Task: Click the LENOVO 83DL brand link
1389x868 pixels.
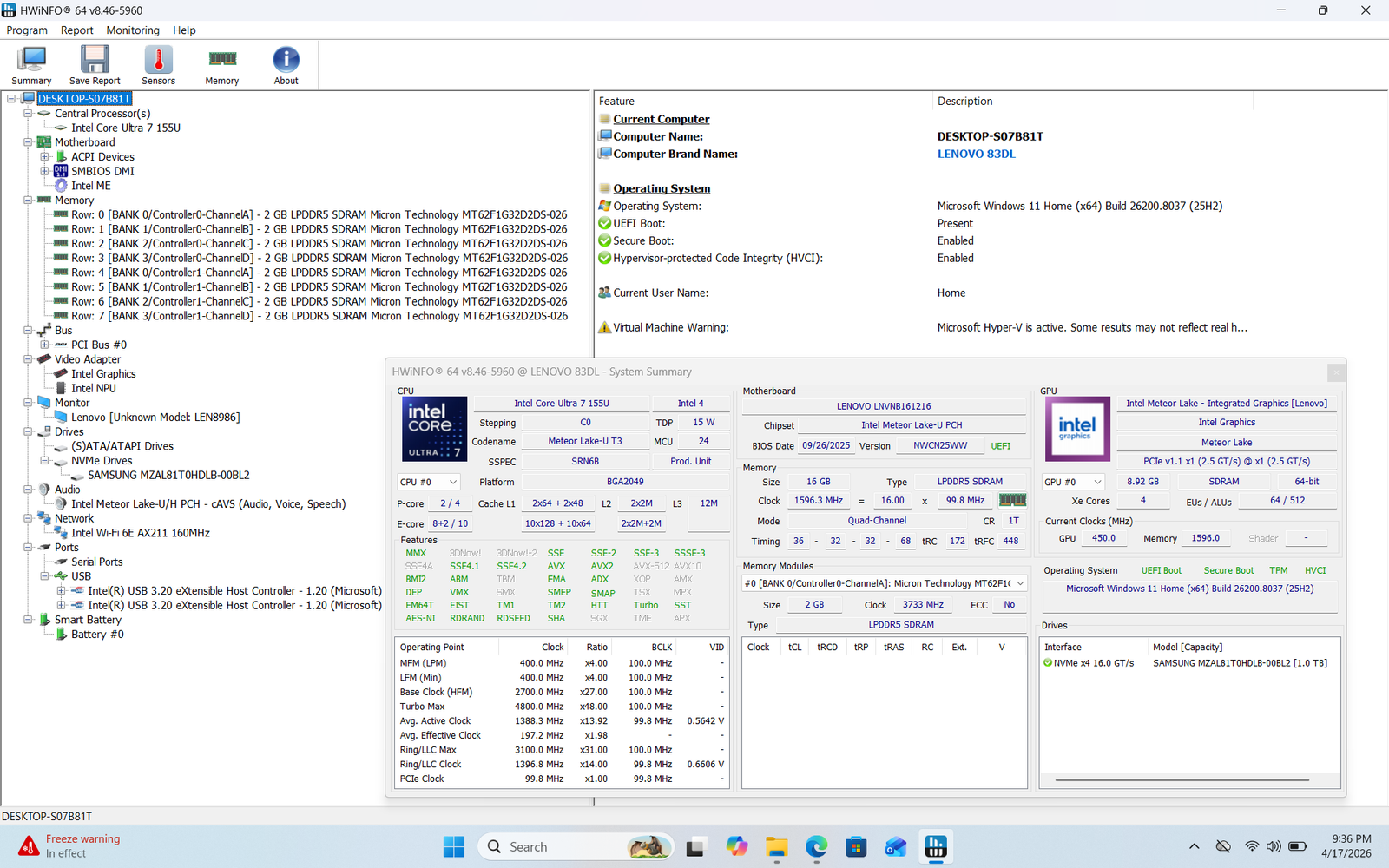Action: point(976,154)
